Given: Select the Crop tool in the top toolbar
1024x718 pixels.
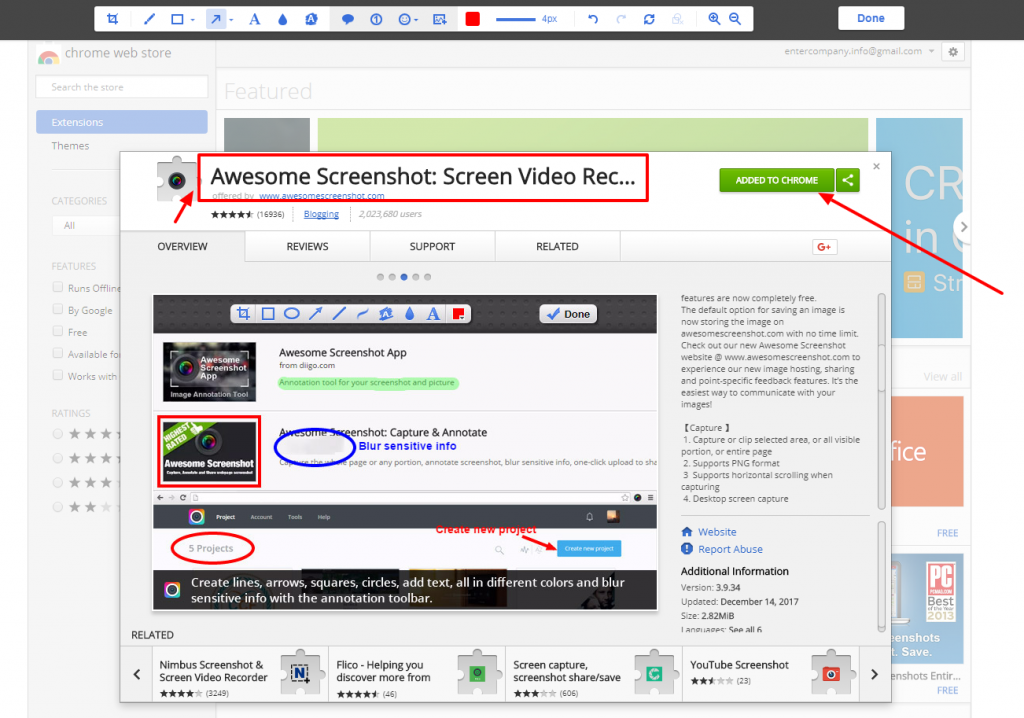Looking at the screenshot, I should point(112,19).
